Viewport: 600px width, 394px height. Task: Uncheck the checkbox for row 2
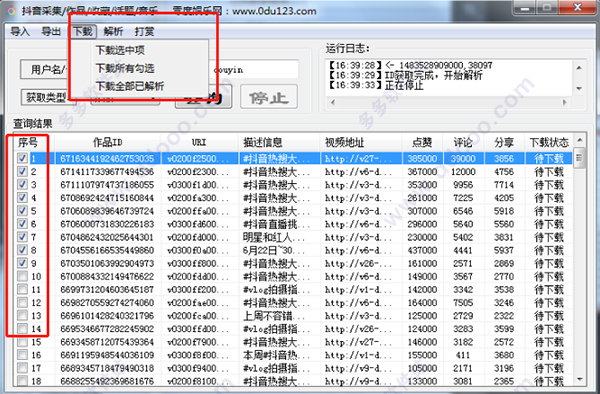[x=22, y=171]
